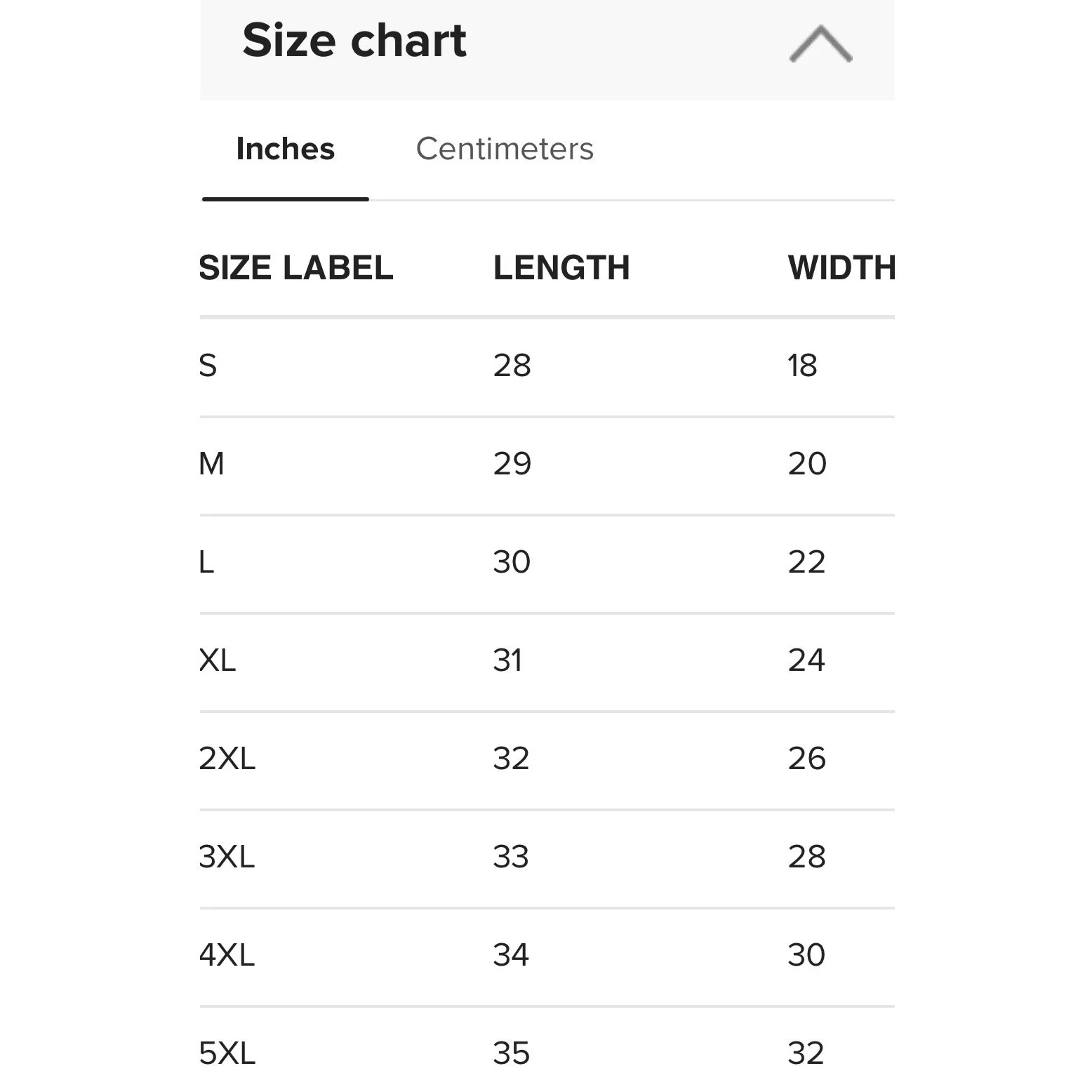The image size is (1092, 1092).
Task: Click length value 31 for size XL
Action: (x=508, y=660)
